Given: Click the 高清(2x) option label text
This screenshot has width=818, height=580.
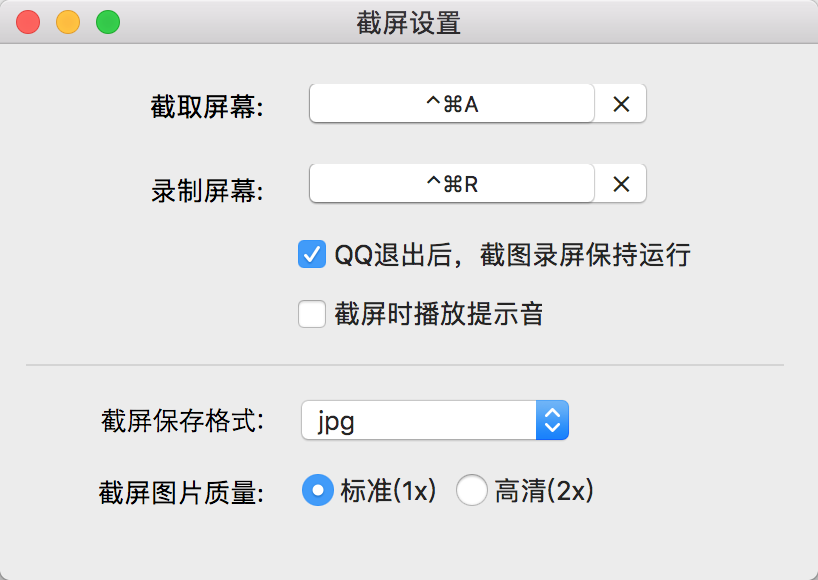Looking at the screenshot, I should click(x=544, y=491).
